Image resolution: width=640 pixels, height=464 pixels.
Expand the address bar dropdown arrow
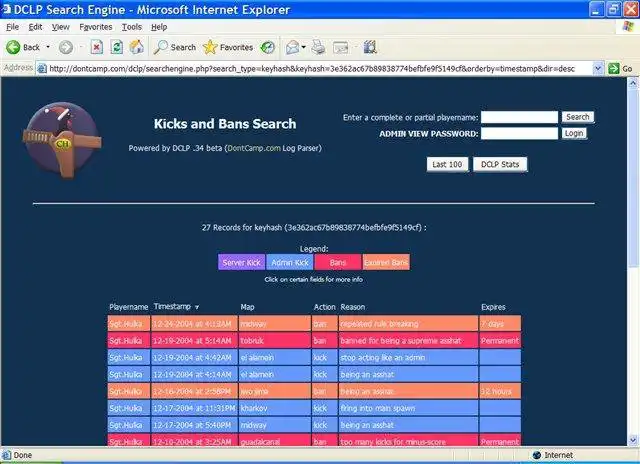598,69
